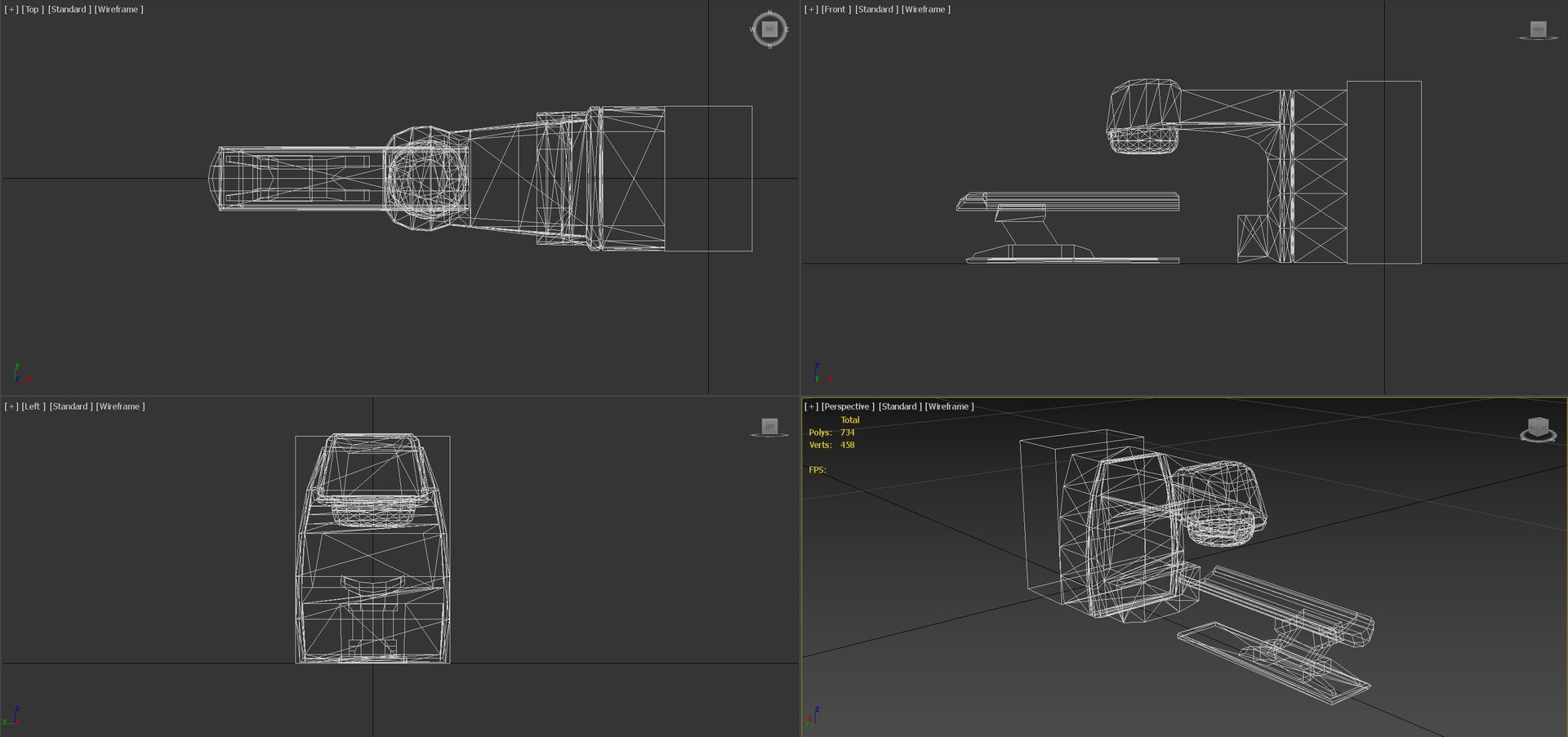Click the 'Verts:' statistics label

(821, 445)
